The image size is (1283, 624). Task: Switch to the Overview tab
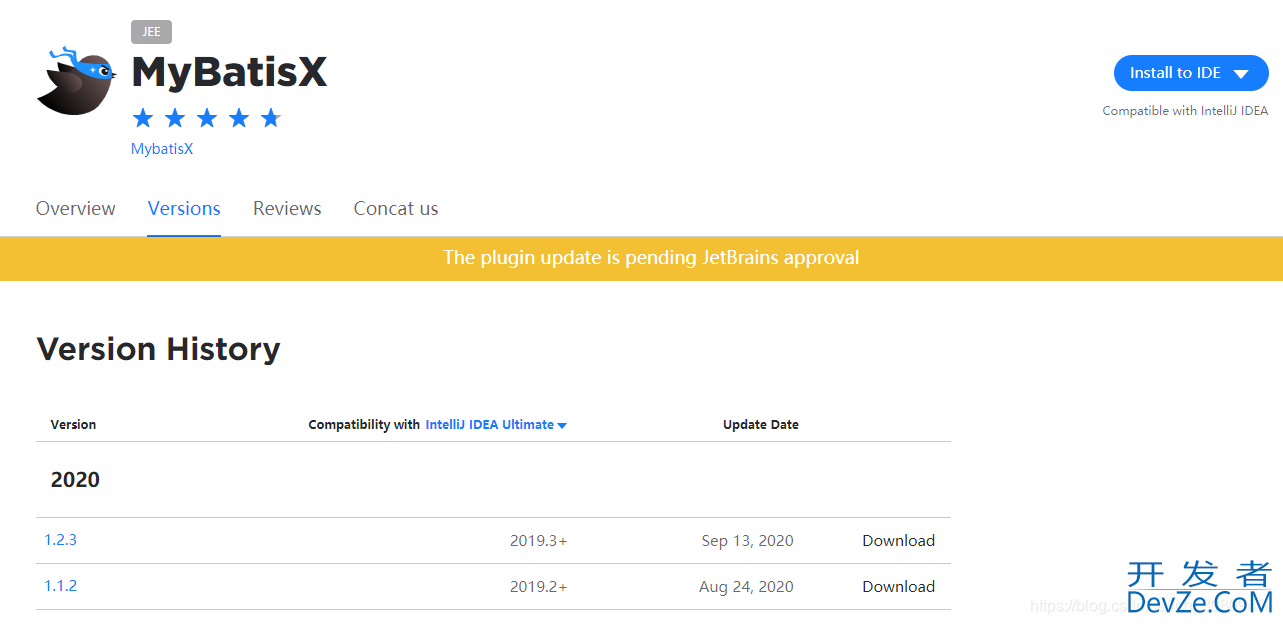[x=76, y=209]
